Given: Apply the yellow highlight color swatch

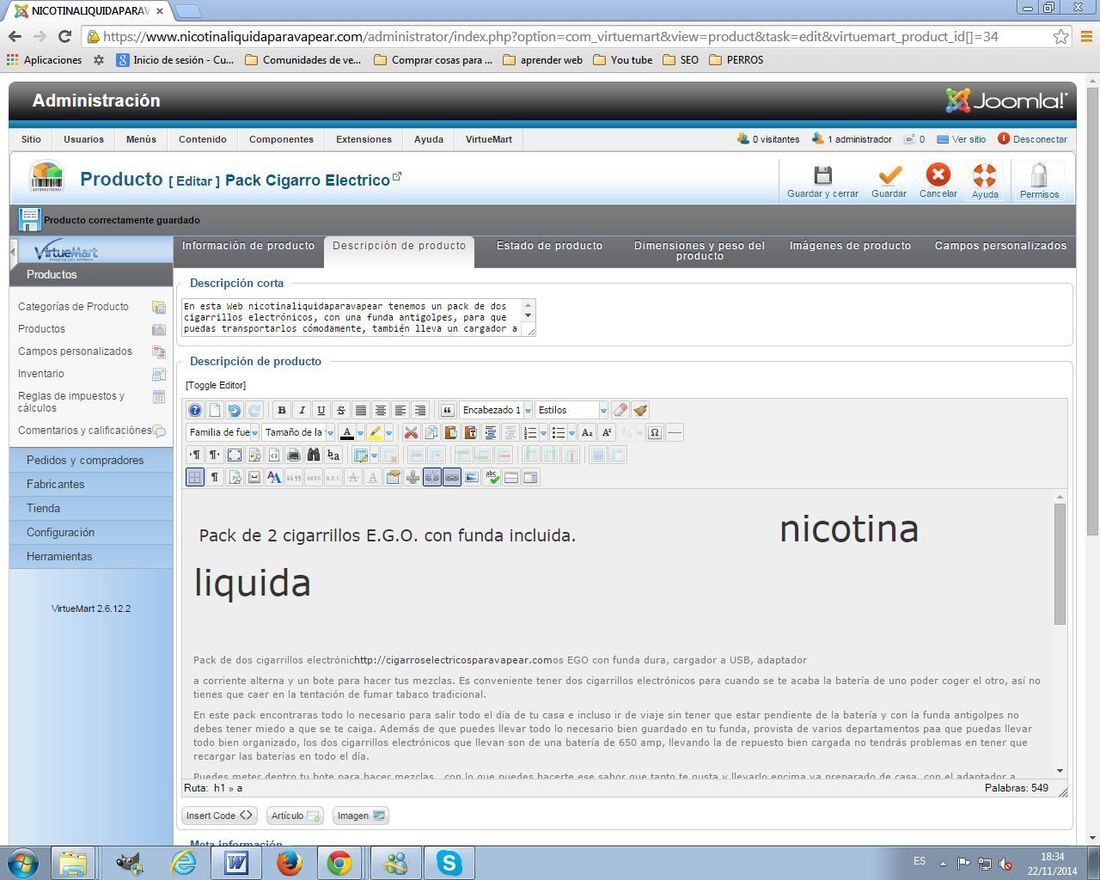Looking at the screenshot, I should [375, 432].
